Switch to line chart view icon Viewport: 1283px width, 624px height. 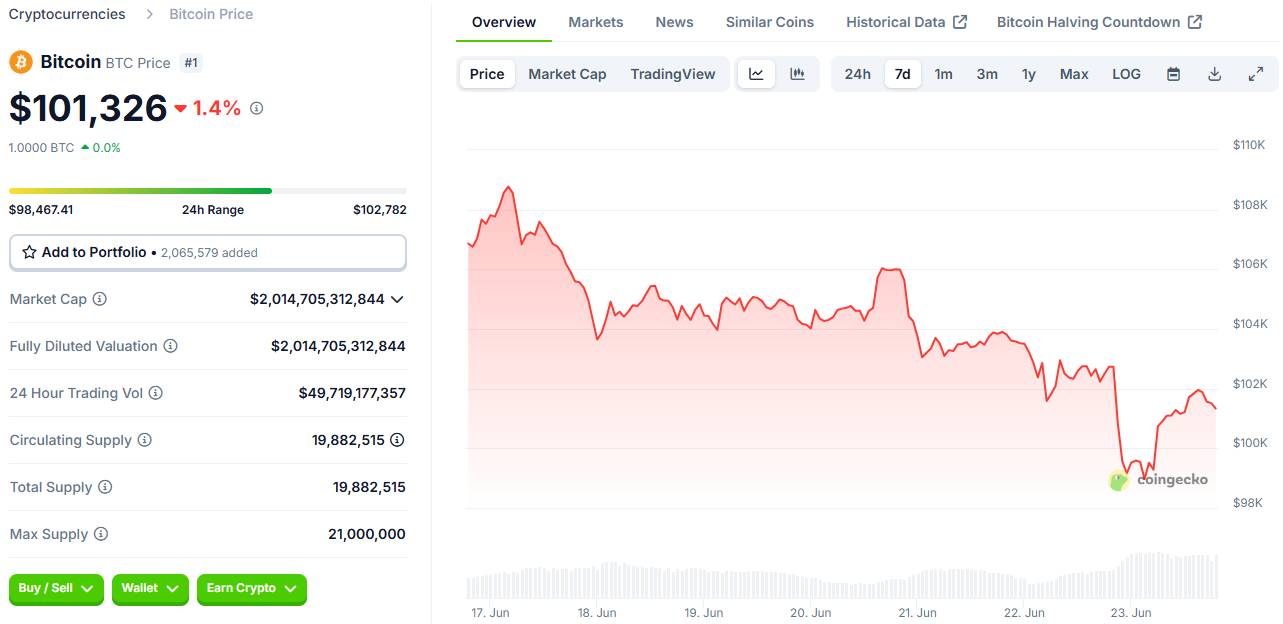757,74
